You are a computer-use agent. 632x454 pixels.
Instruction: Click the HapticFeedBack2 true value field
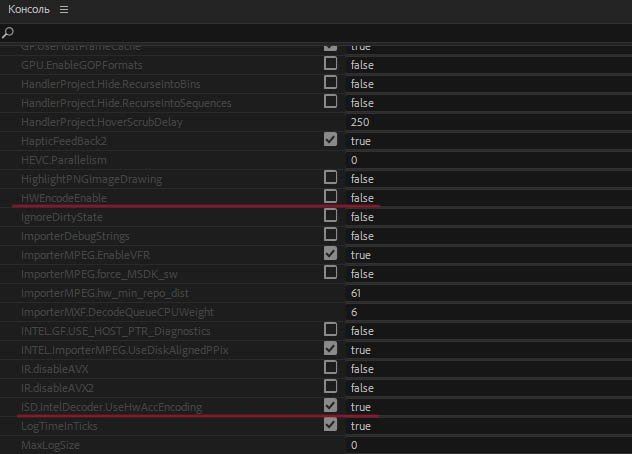coord(489,141)
